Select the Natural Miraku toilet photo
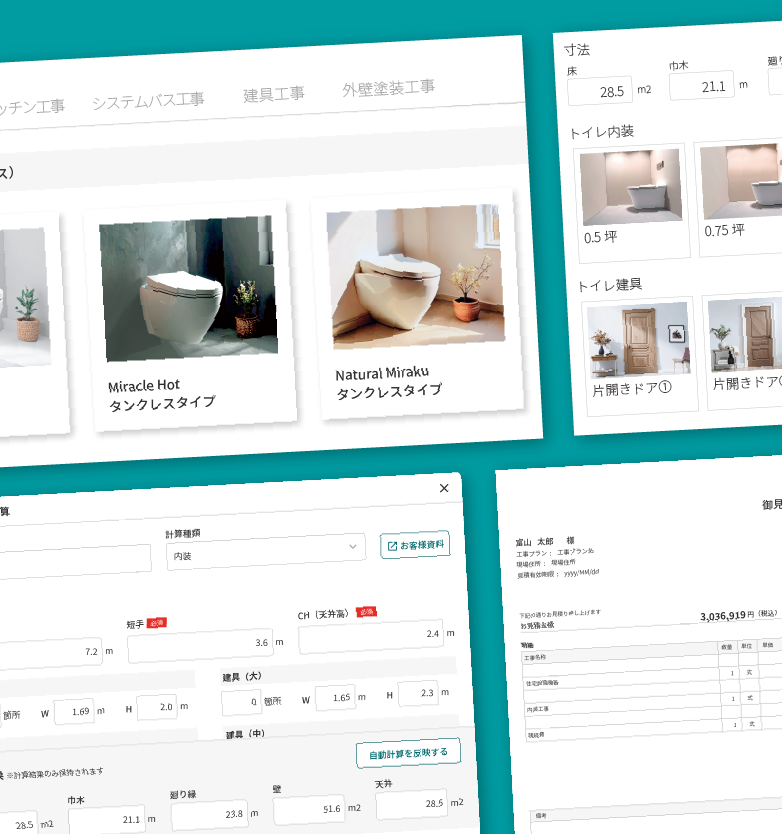 pos(415,277)
